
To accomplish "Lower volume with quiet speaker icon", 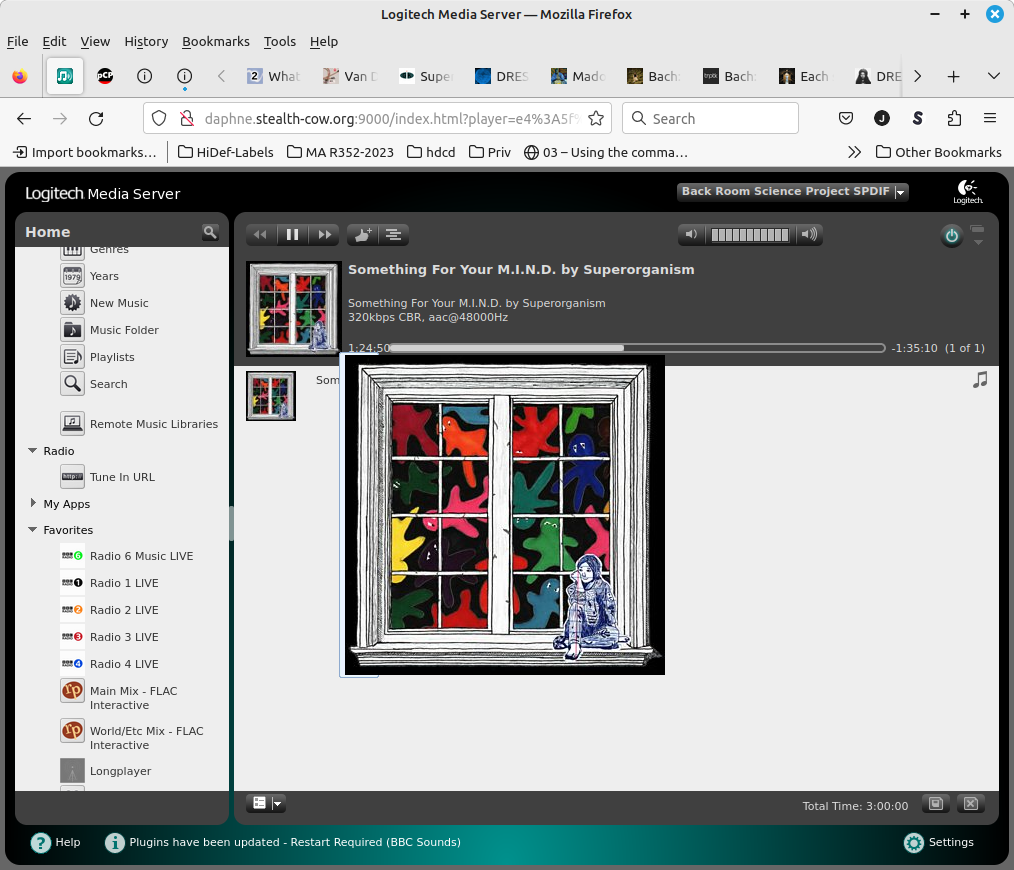I will pos(691,234).
